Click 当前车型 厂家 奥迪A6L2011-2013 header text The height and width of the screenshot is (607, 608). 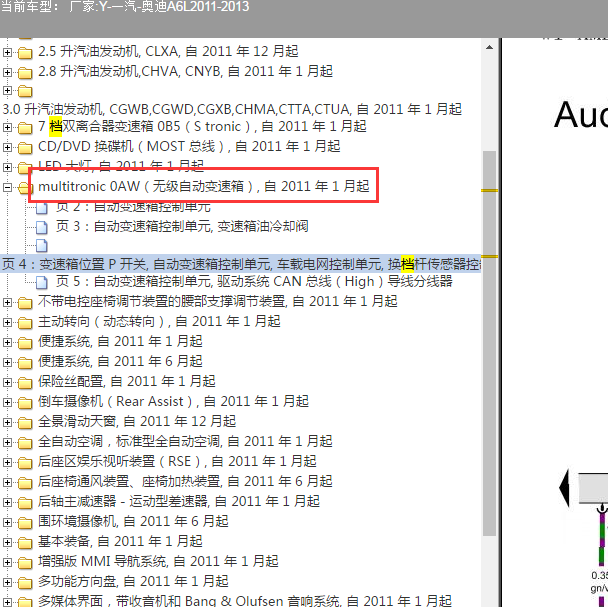125,7
